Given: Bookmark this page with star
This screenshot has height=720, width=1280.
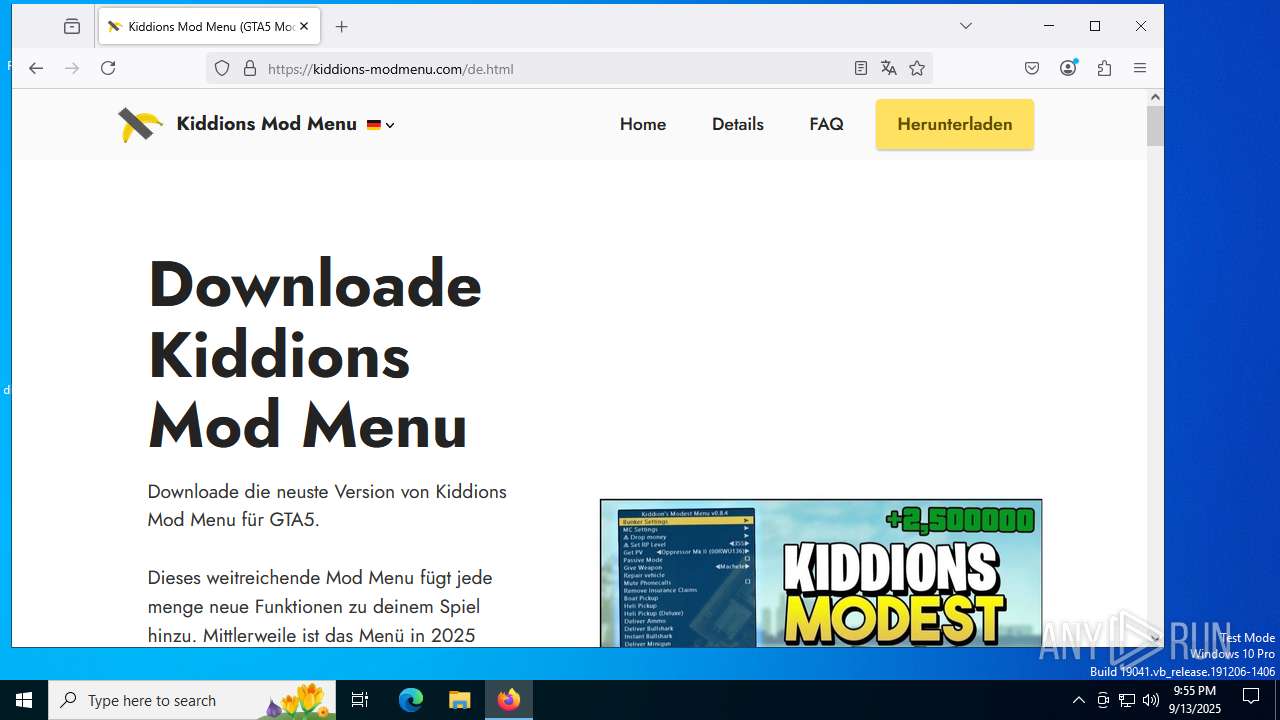Looking at the screenshot, I should point(917,68).
